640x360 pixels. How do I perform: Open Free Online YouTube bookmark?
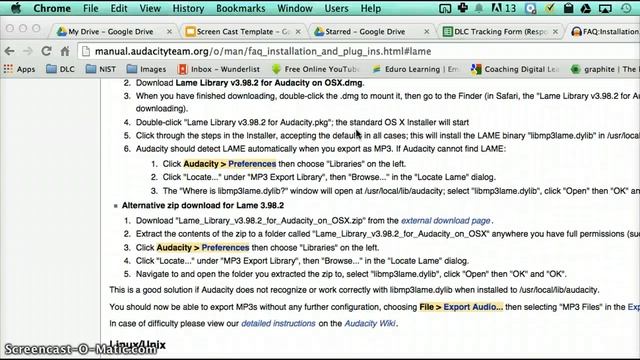coord(316,69)
